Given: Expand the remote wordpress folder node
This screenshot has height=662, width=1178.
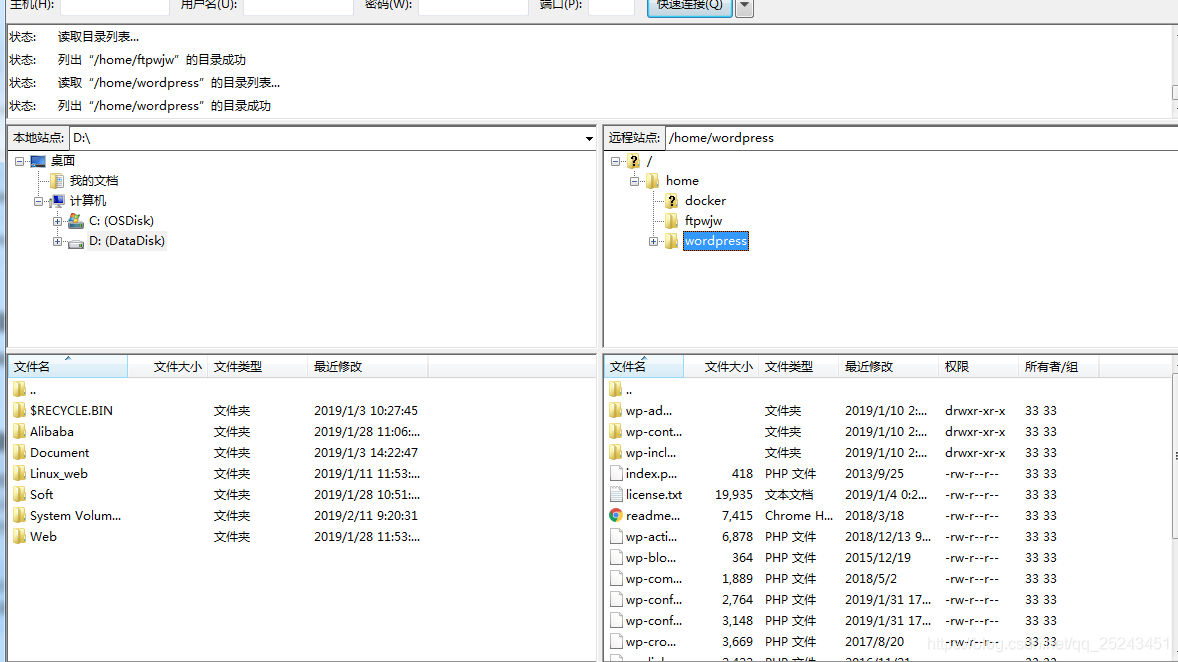Looking at the screenshot, I should (x=653, y=241).
